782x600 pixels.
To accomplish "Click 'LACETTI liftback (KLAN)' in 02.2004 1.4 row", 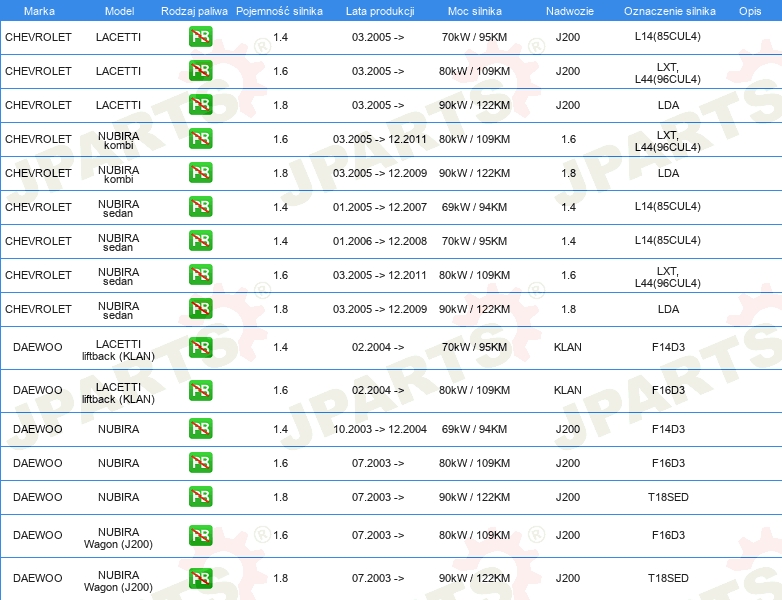I will point(118,350).
